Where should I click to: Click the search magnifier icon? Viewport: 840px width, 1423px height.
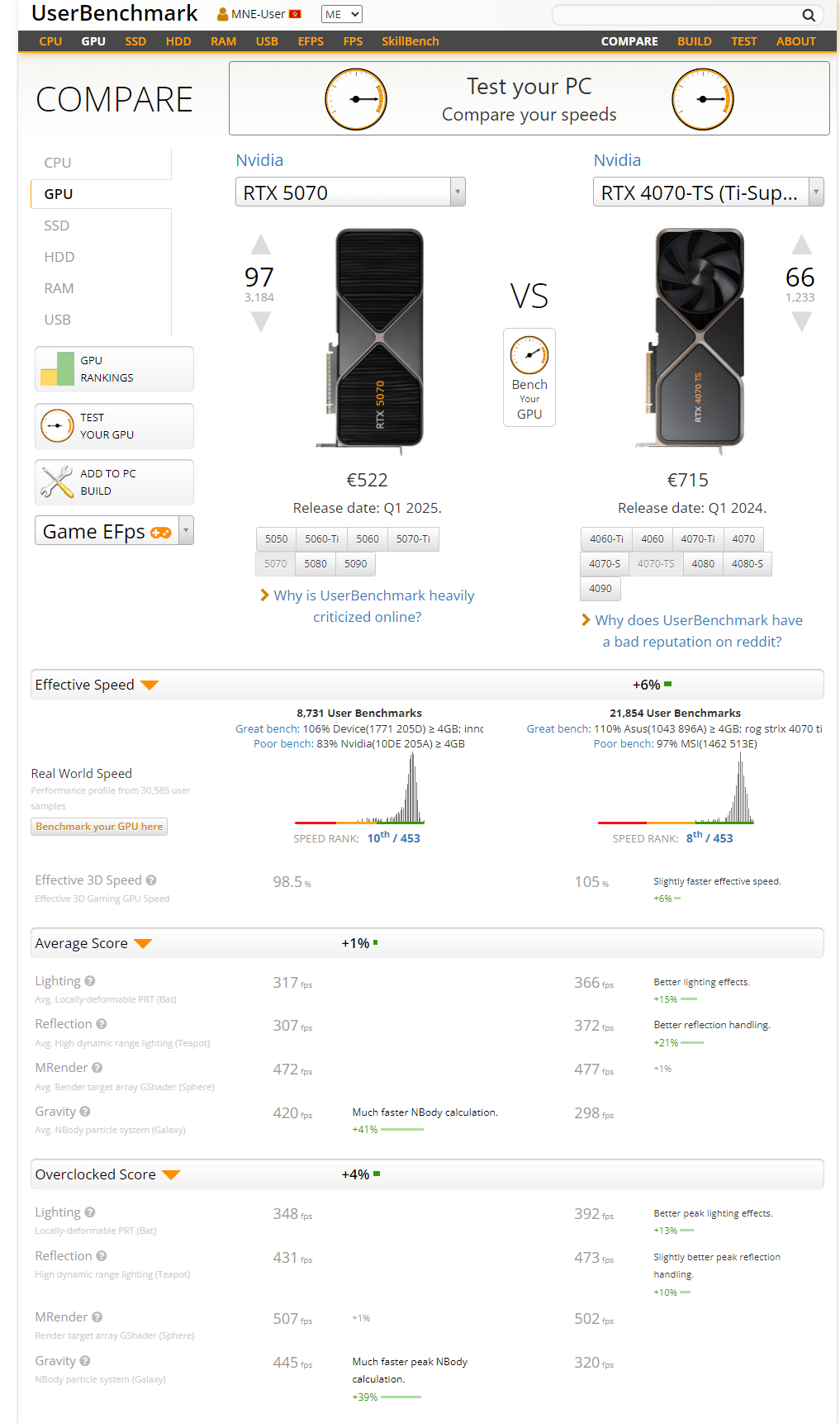point(809,15)
